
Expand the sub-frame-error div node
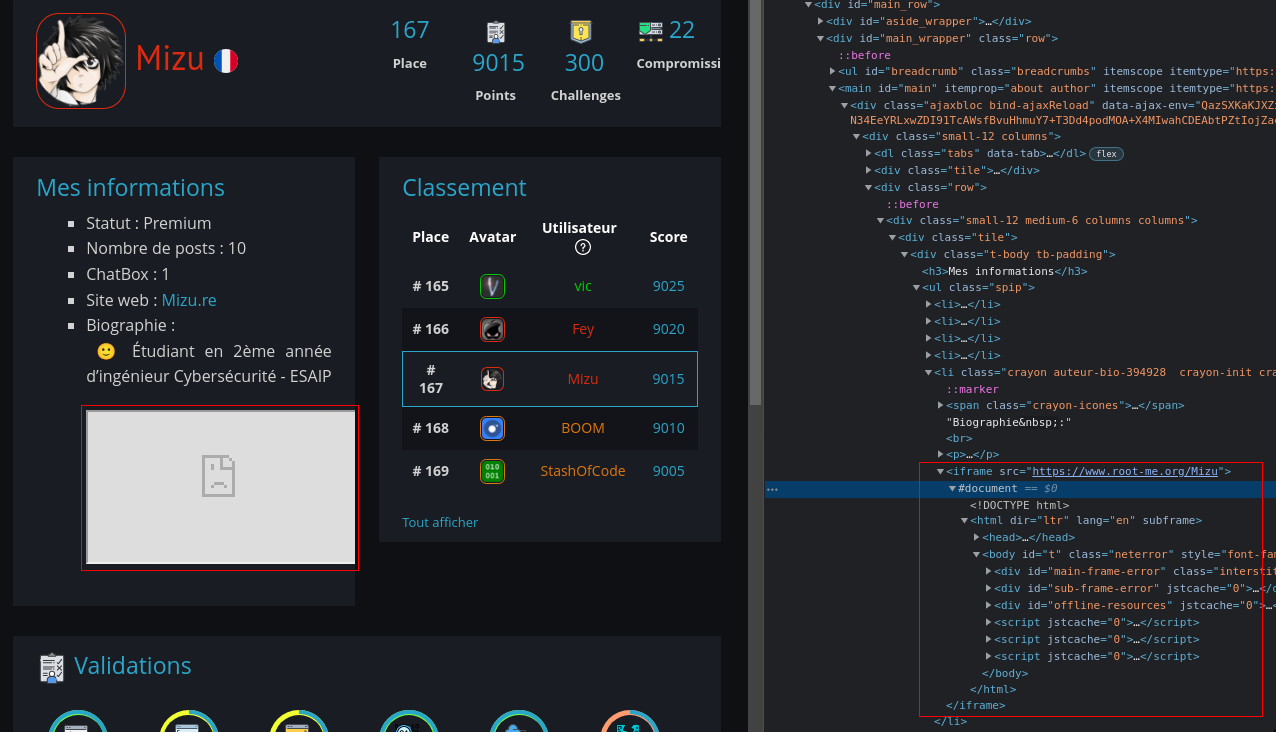tap(989, 589)
